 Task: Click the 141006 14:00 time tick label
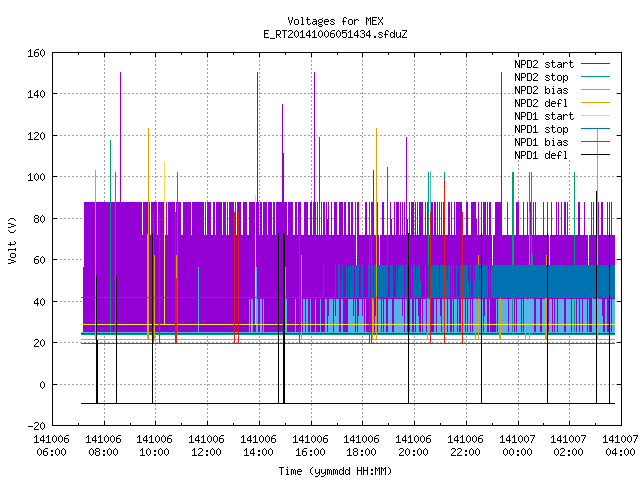258,445
